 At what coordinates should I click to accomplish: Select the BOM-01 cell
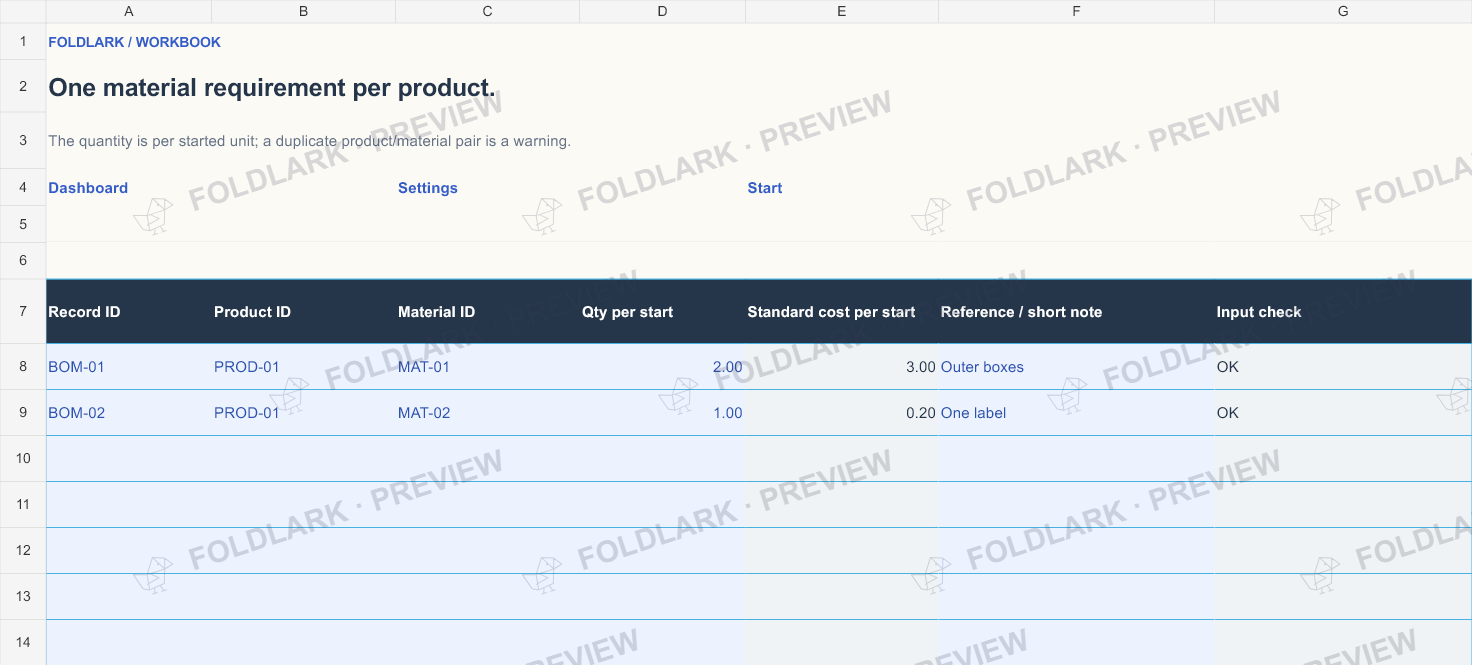point(129,367)
